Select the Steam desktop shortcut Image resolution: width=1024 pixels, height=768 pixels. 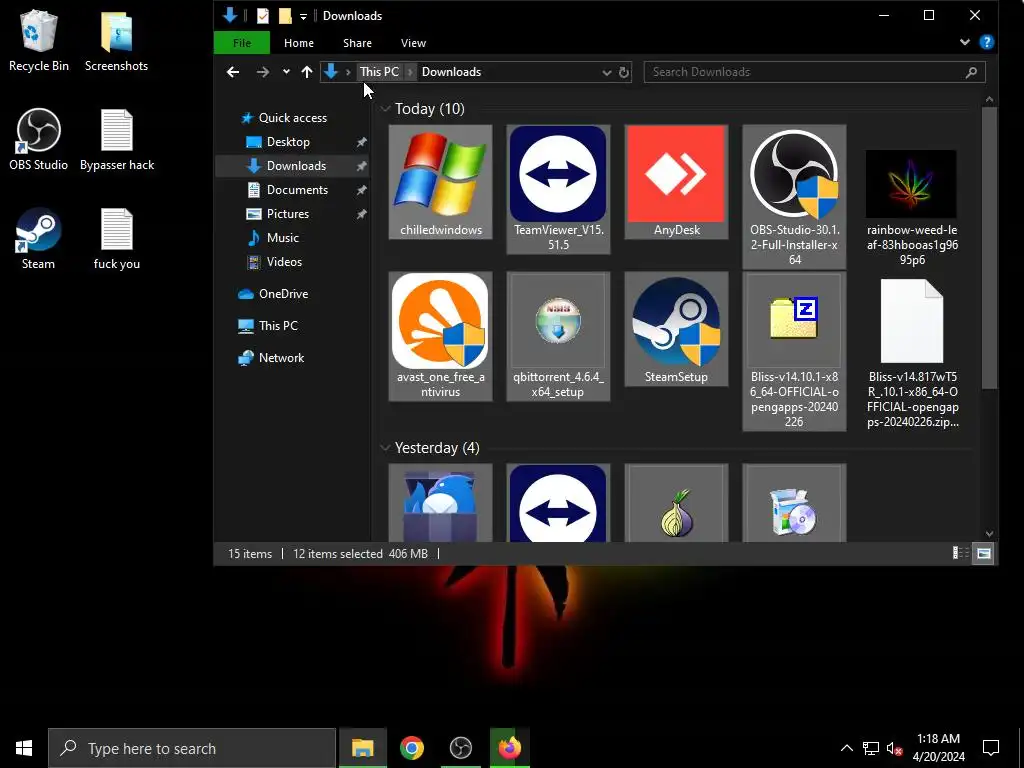(39, 239)
